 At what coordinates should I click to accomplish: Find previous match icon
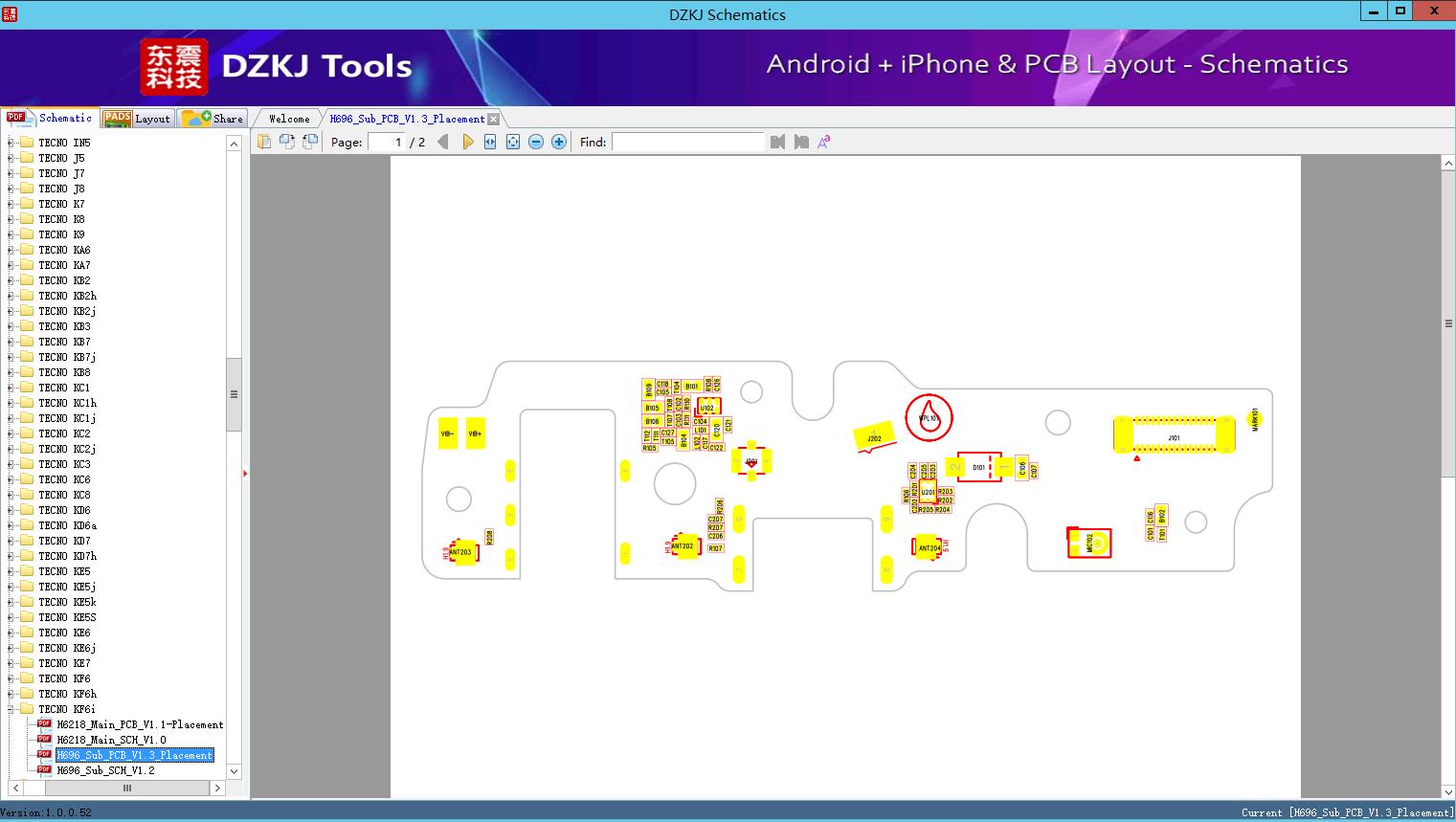[777, 142]
